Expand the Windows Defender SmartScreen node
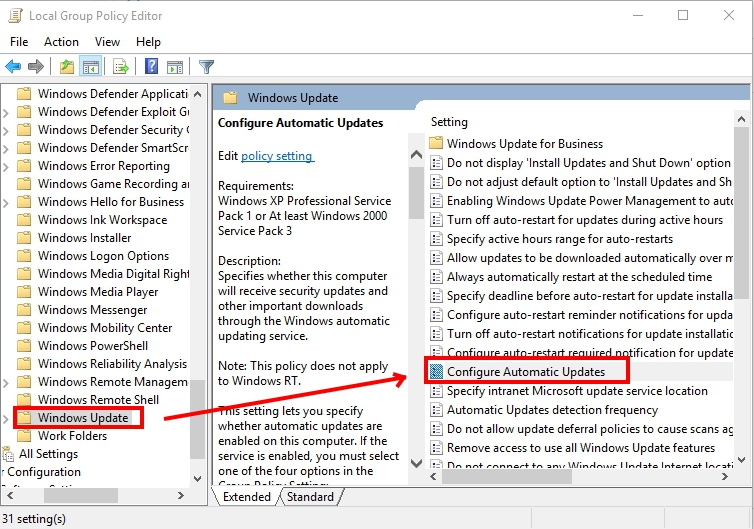Image resolution: width=754 pixels, height=529 pixels. [x=5, y=149]
